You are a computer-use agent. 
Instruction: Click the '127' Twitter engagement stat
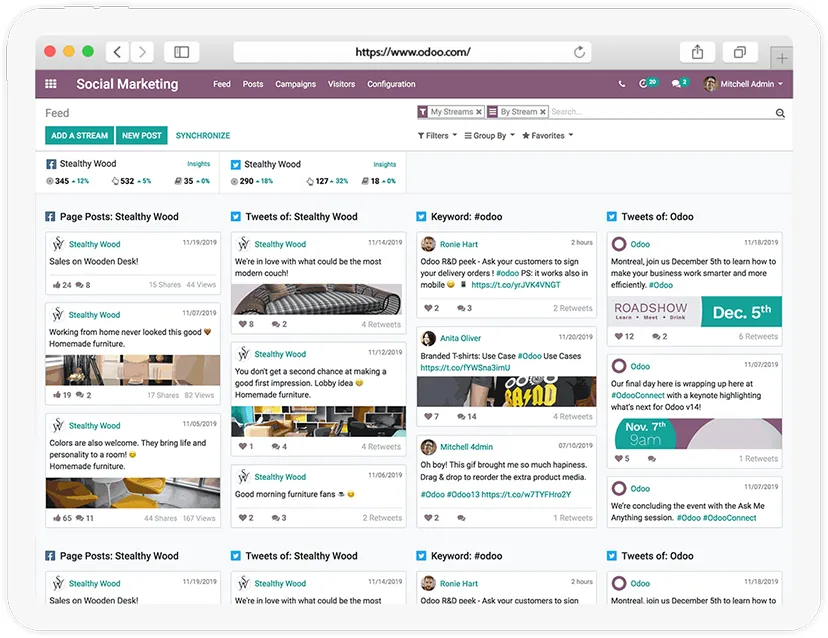click(322, 181)
